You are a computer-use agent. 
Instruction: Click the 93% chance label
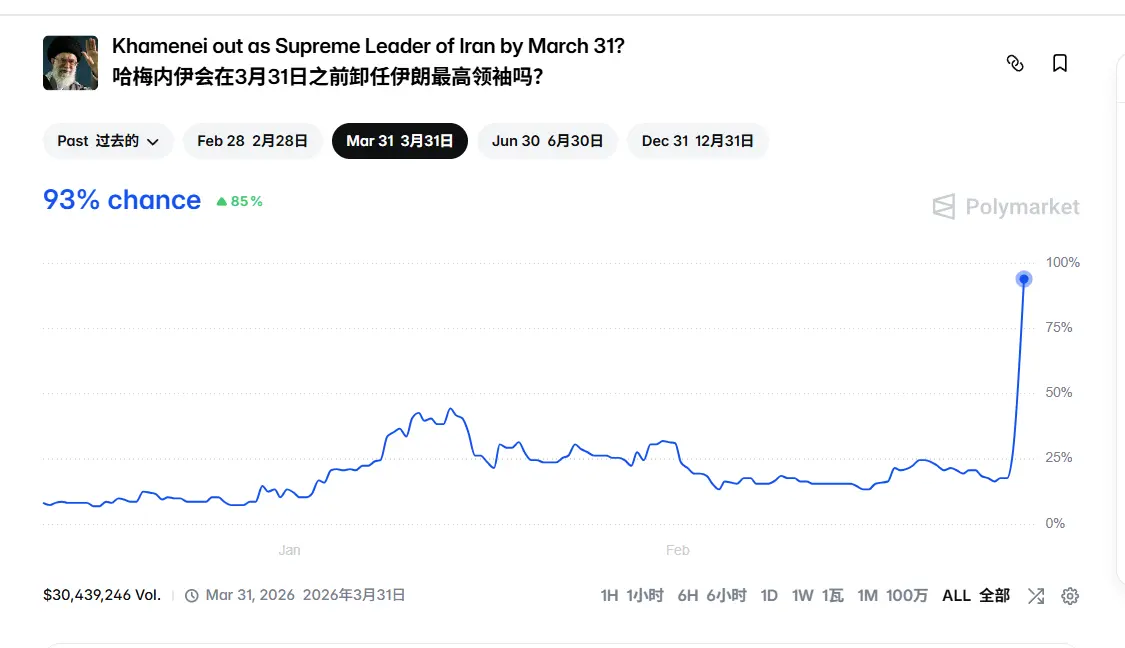121,200
